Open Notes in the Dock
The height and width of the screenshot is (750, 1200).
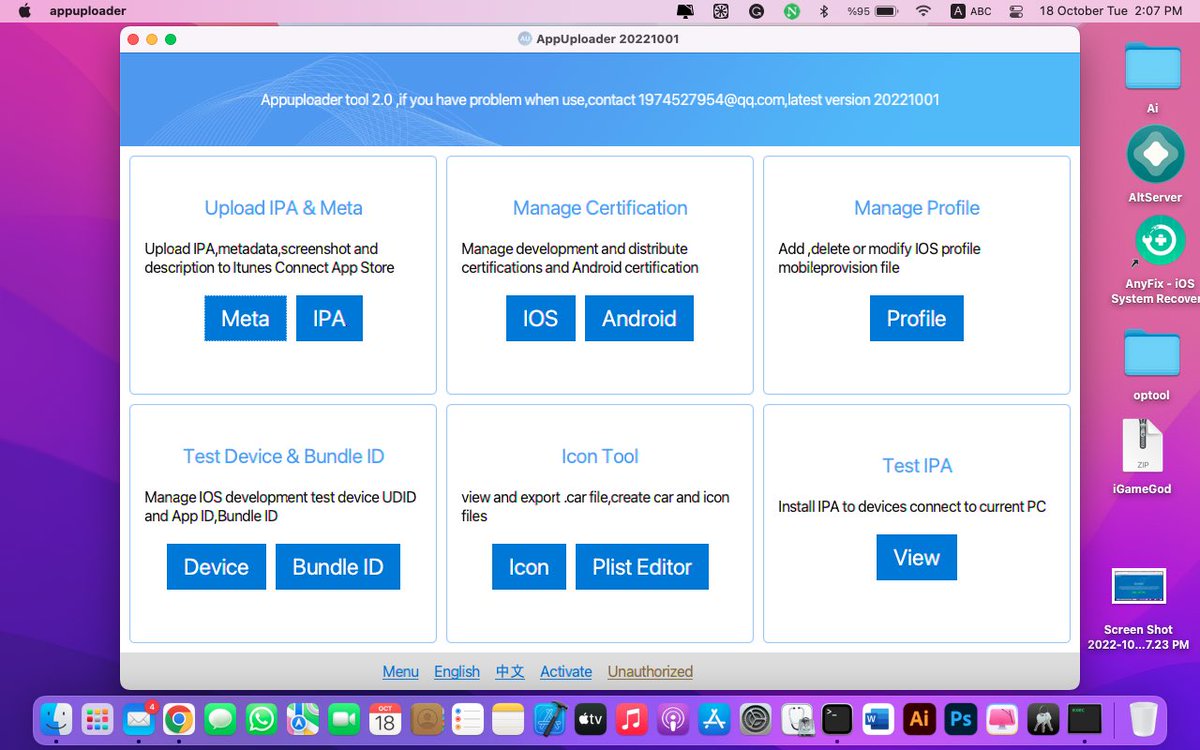(508, 718)
